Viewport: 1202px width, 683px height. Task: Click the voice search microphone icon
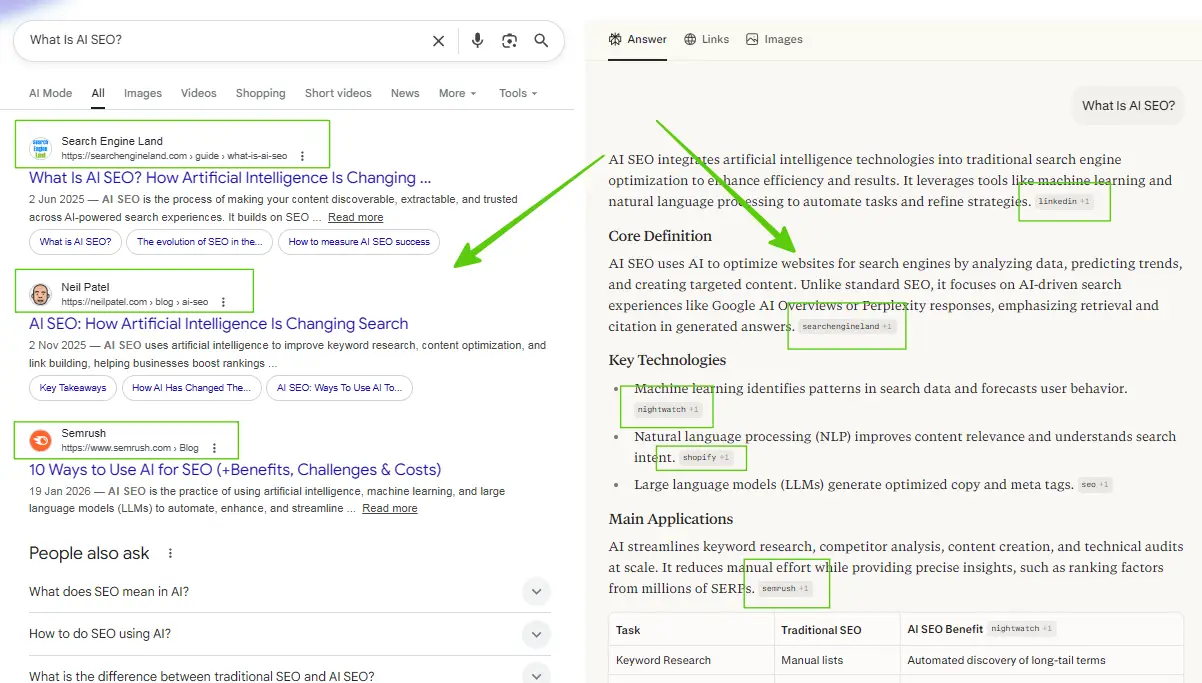point(477,40)
